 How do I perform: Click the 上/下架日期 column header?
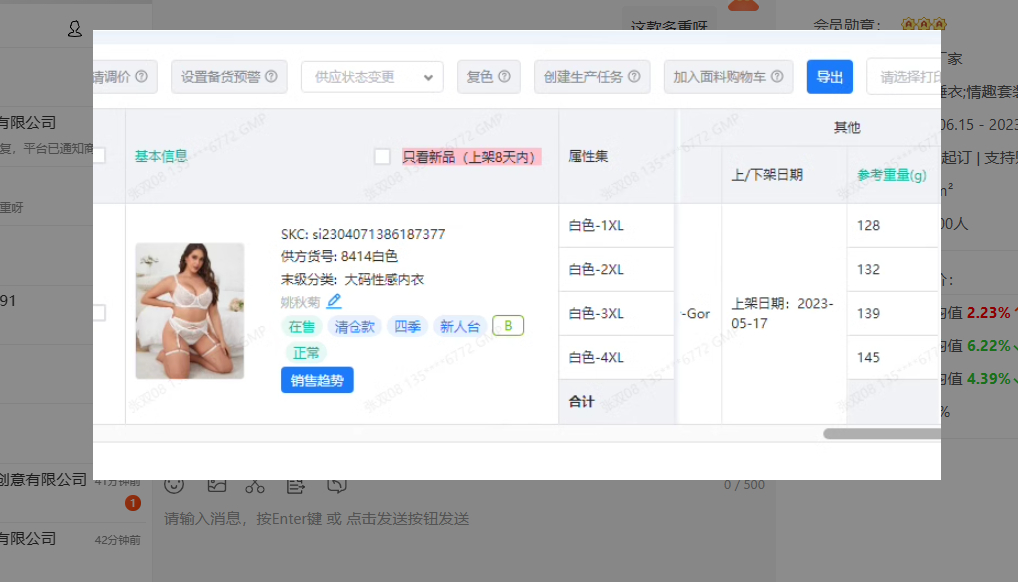coord(767,175)
